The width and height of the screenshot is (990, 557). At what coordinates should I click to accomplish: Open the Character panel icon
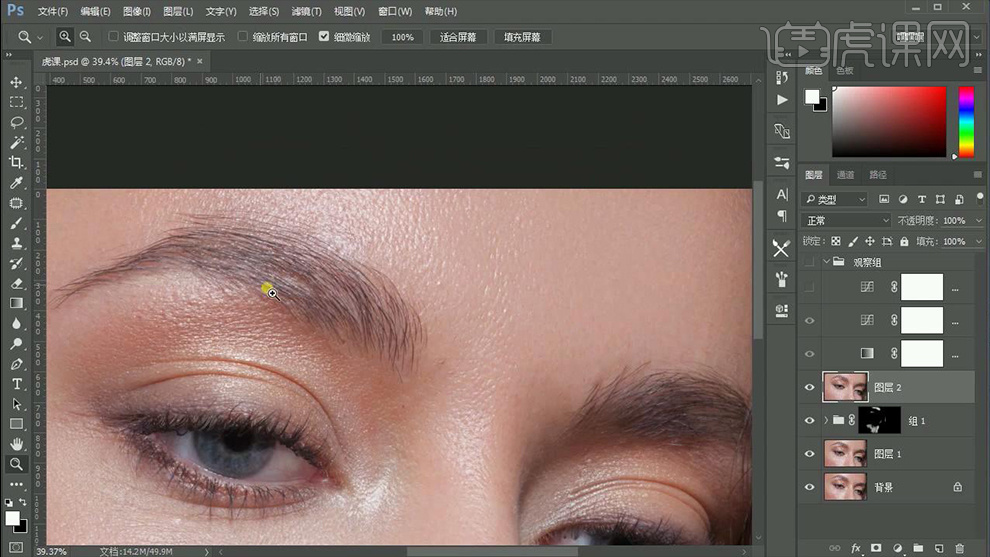point(782,195)
